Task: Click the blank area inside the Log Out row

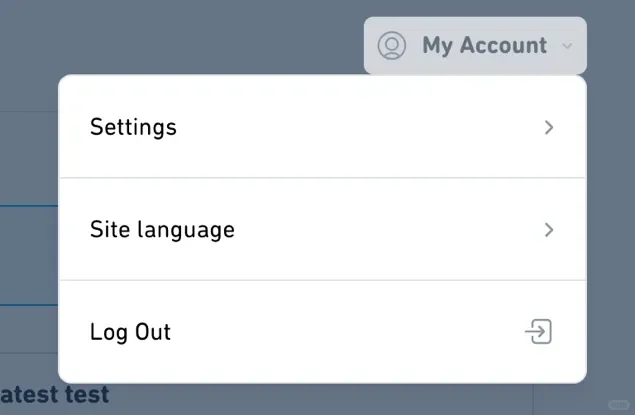Action: pyautogui.click(x=344, y=332)
